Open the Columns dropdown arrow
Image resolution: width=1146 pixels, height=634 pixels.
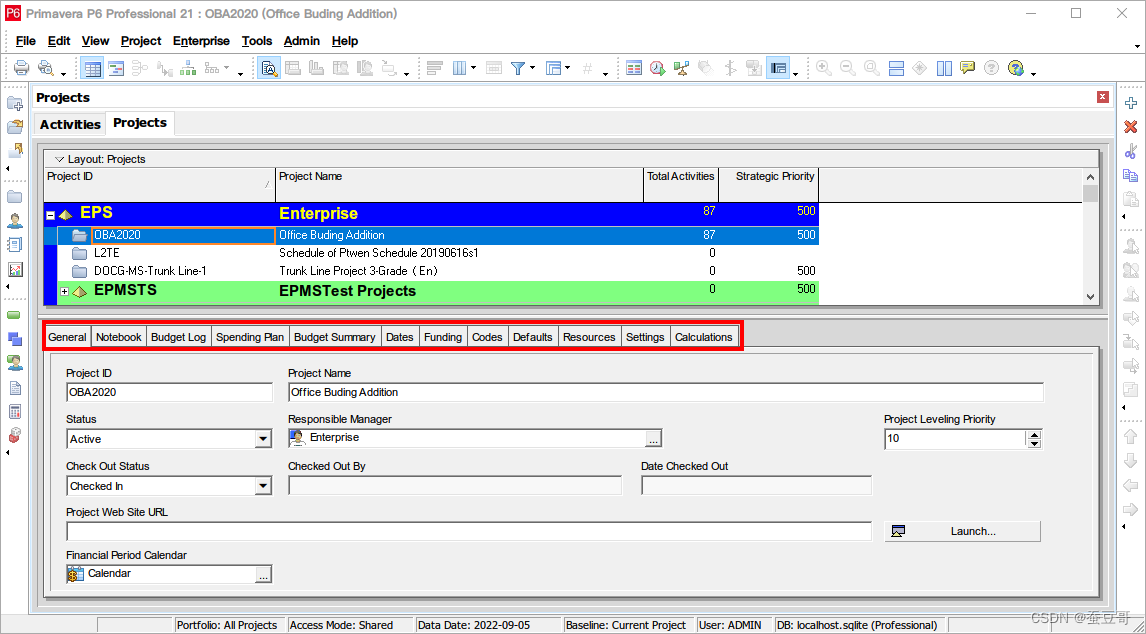[x=474, y=69]
